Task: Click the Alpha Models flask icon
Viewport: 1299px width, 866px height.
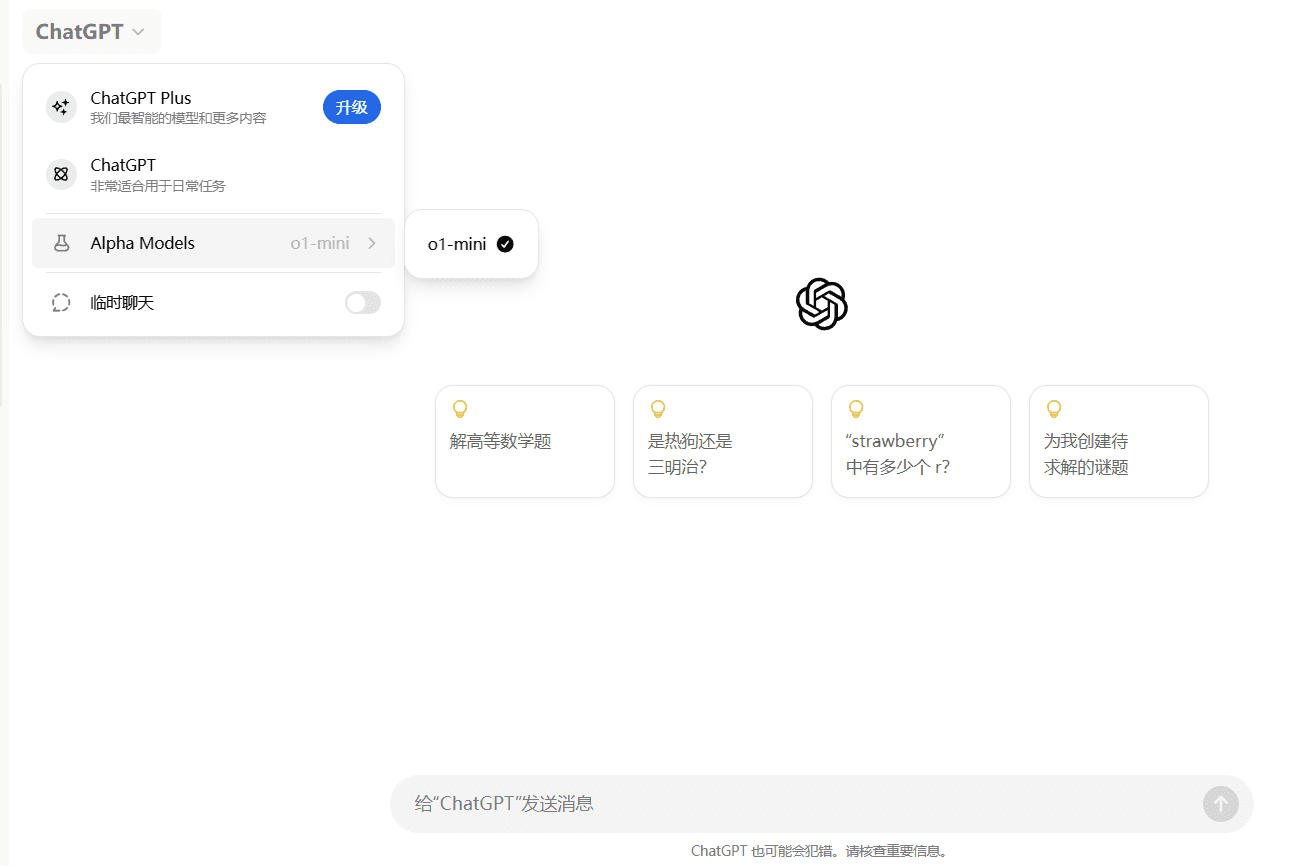Action: [61, 243]
